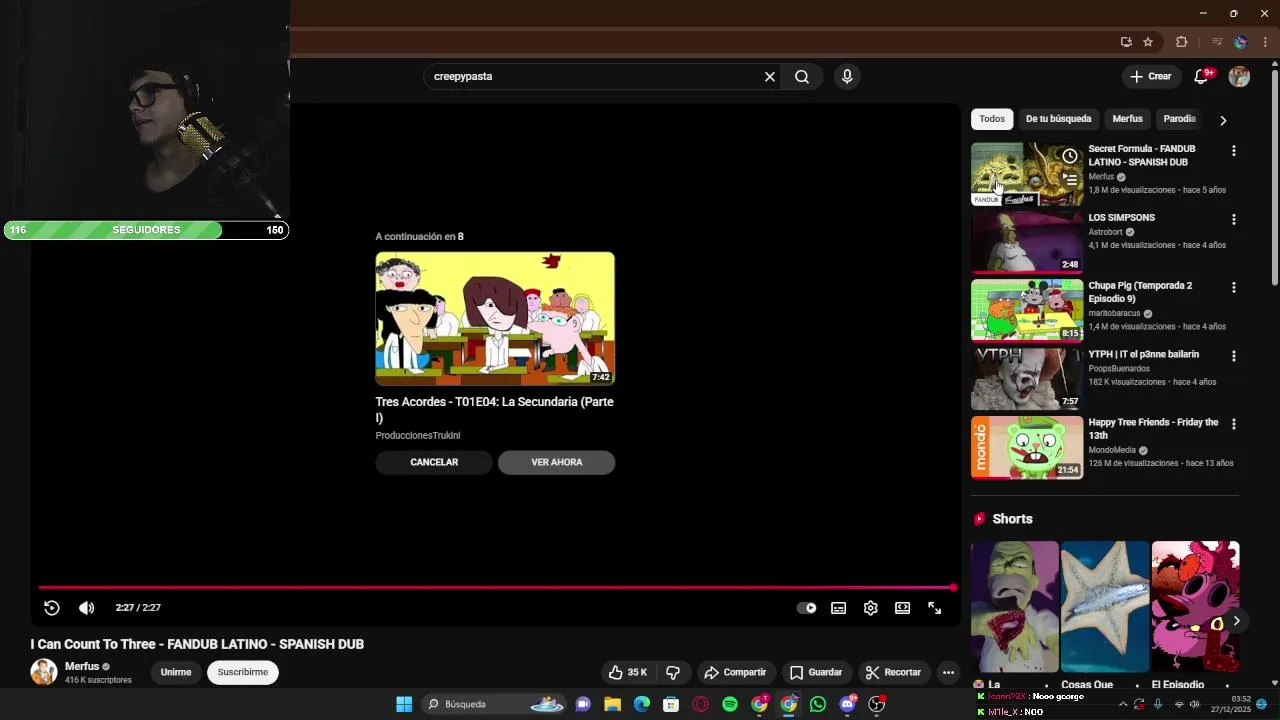Save the video with Guardar

(x=816, y=672)
